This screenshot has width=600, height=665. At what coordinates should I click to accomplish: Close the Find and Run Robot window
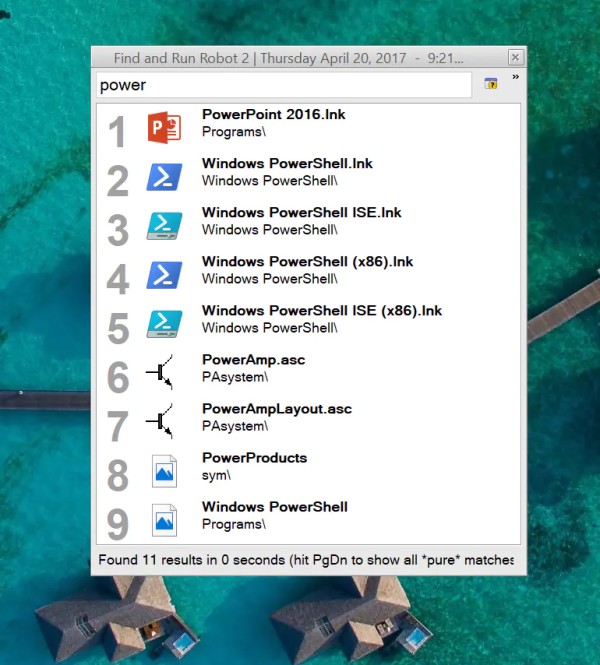coord(515,57)
